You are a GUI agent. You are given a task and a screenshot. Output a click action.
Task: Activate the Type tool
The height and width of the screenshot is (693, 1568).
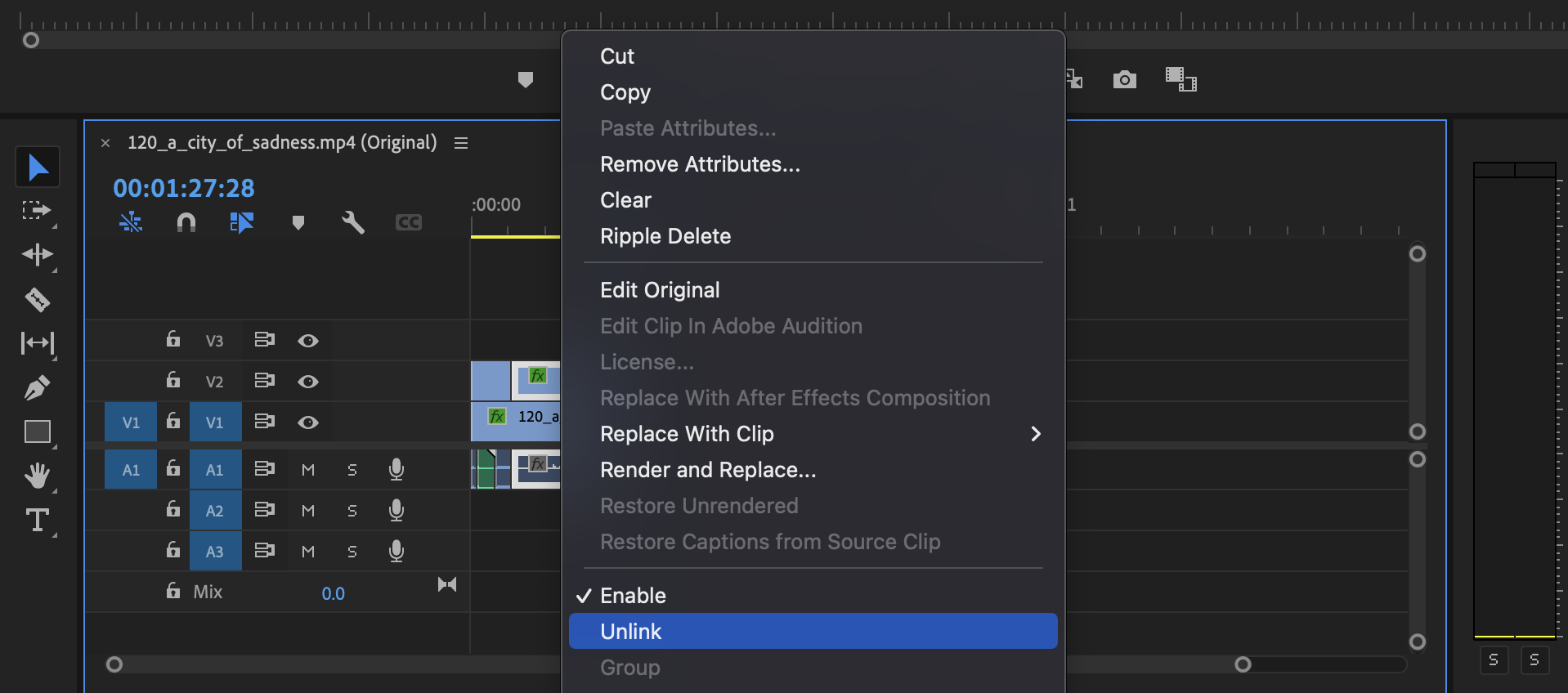tap(37, 520)
